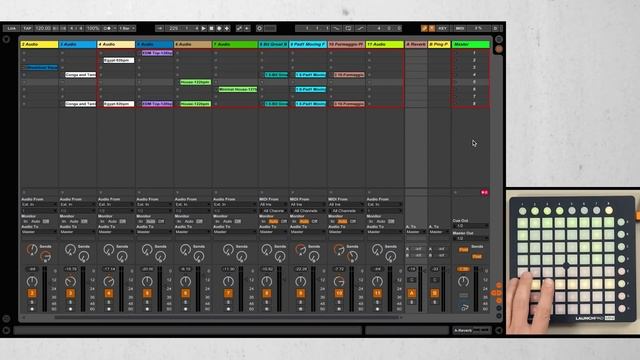Open the 1 Bar quantization menu
The height and width of the screenshot is (360, 640).
[x=127, y=28]
